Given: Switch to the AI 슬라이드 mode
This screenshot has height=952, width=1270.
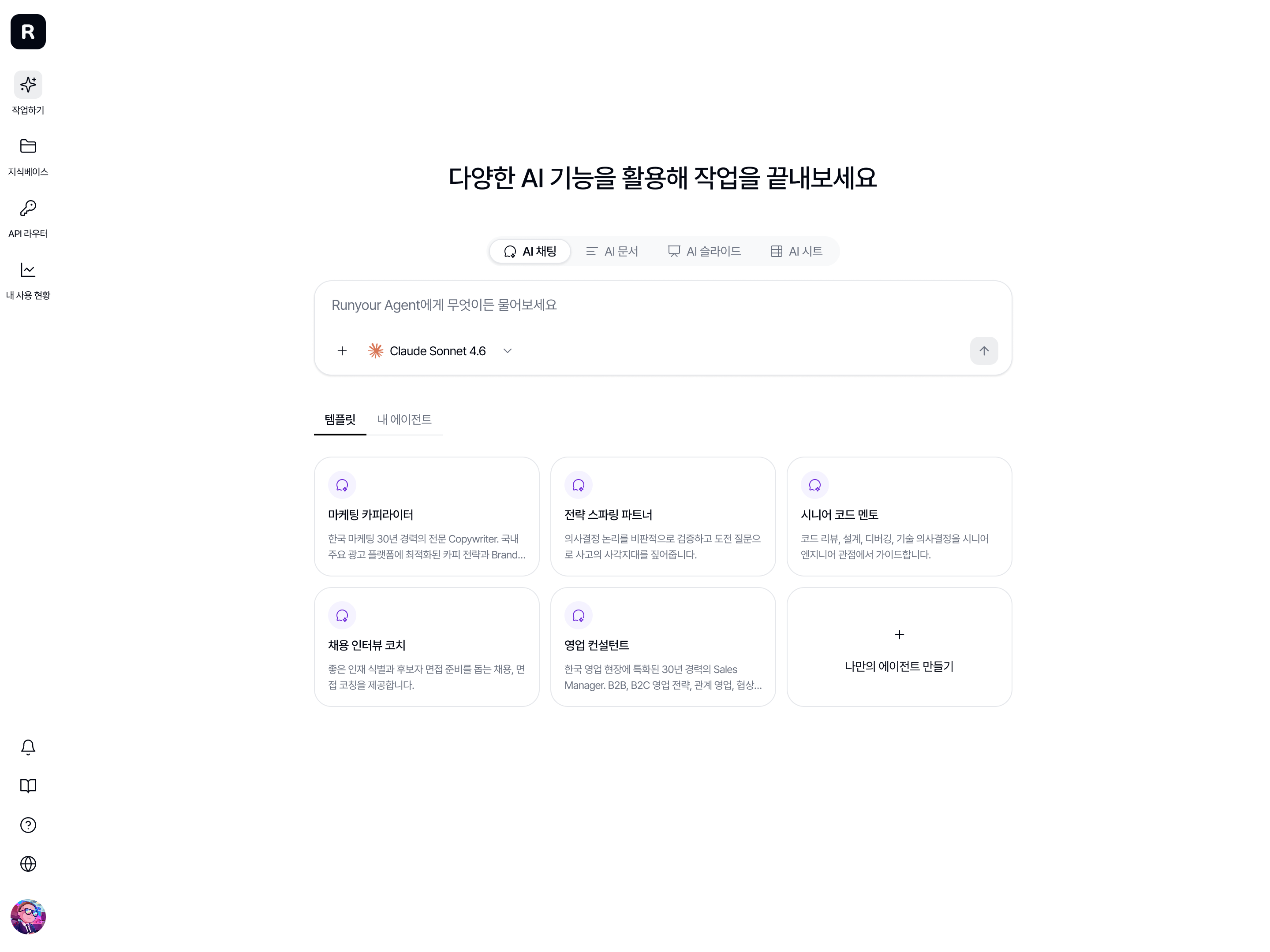Looking at the screenshot, I should click(705, 251).
